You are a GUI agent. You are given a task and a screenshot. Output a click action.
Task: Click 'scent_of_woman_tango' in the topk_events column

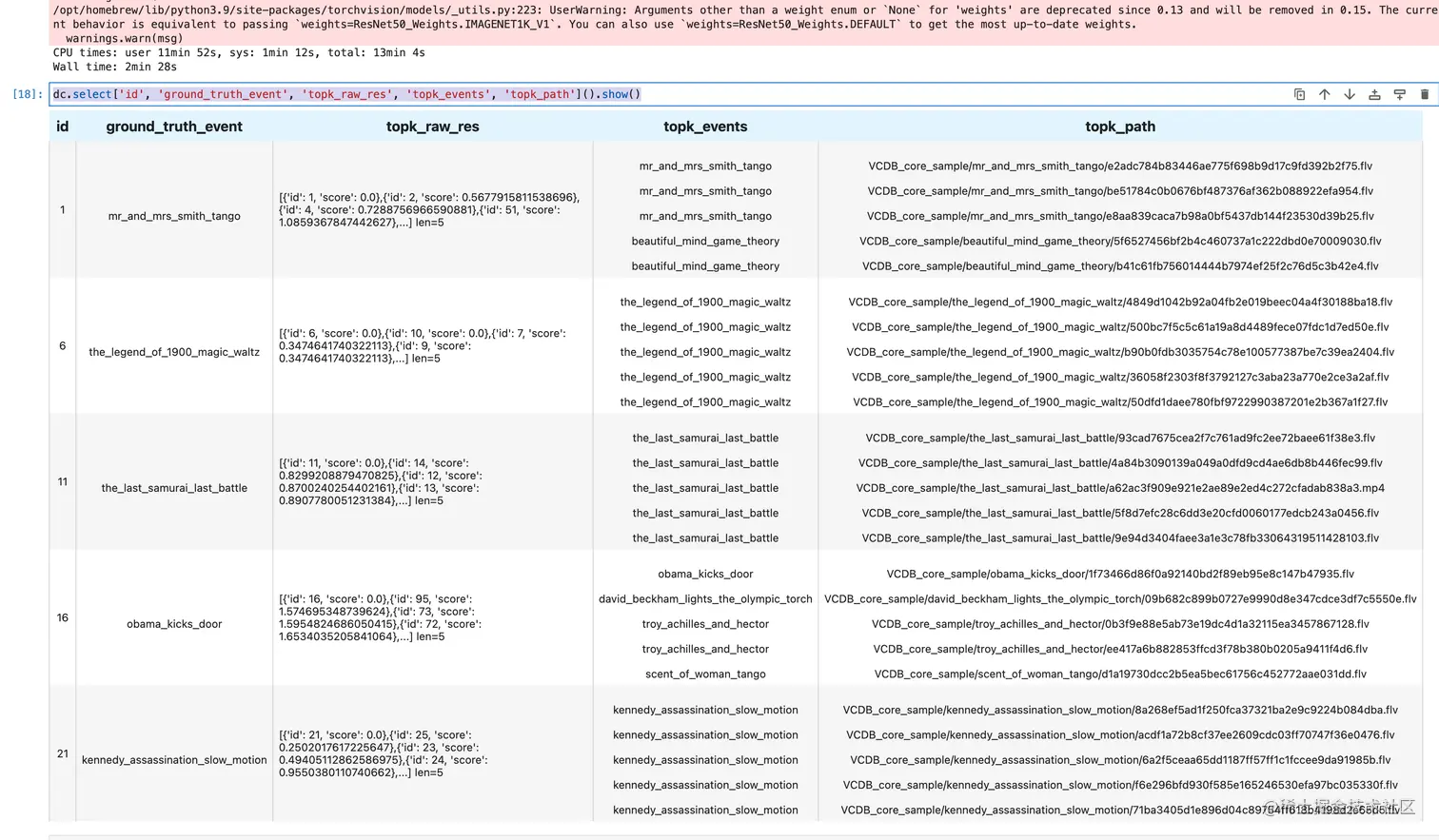(x=705, y=674)
